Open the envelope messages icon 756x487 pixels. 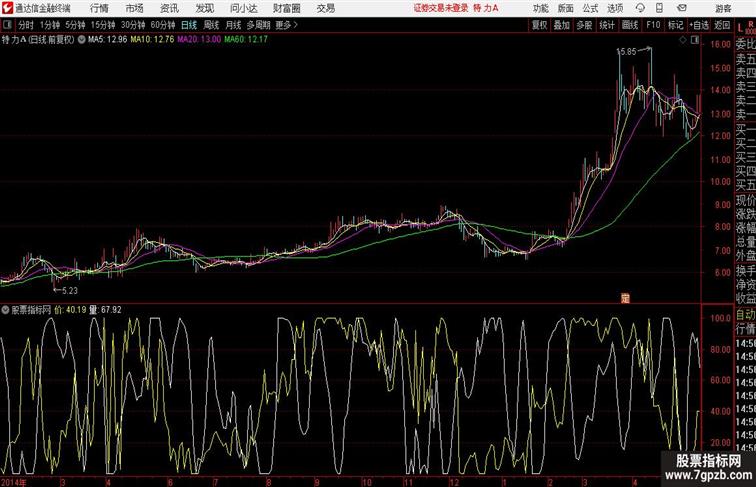(682, 8)
